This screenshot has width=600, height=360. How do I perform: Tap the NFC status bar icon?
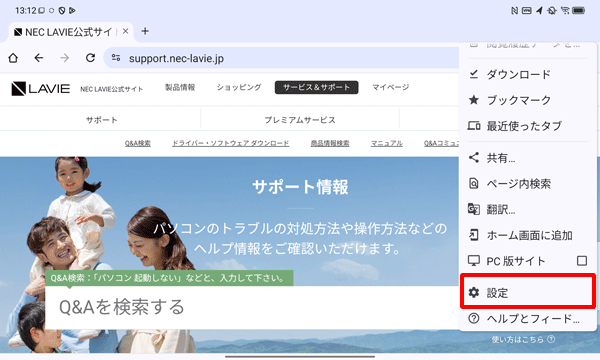(514, 11)
